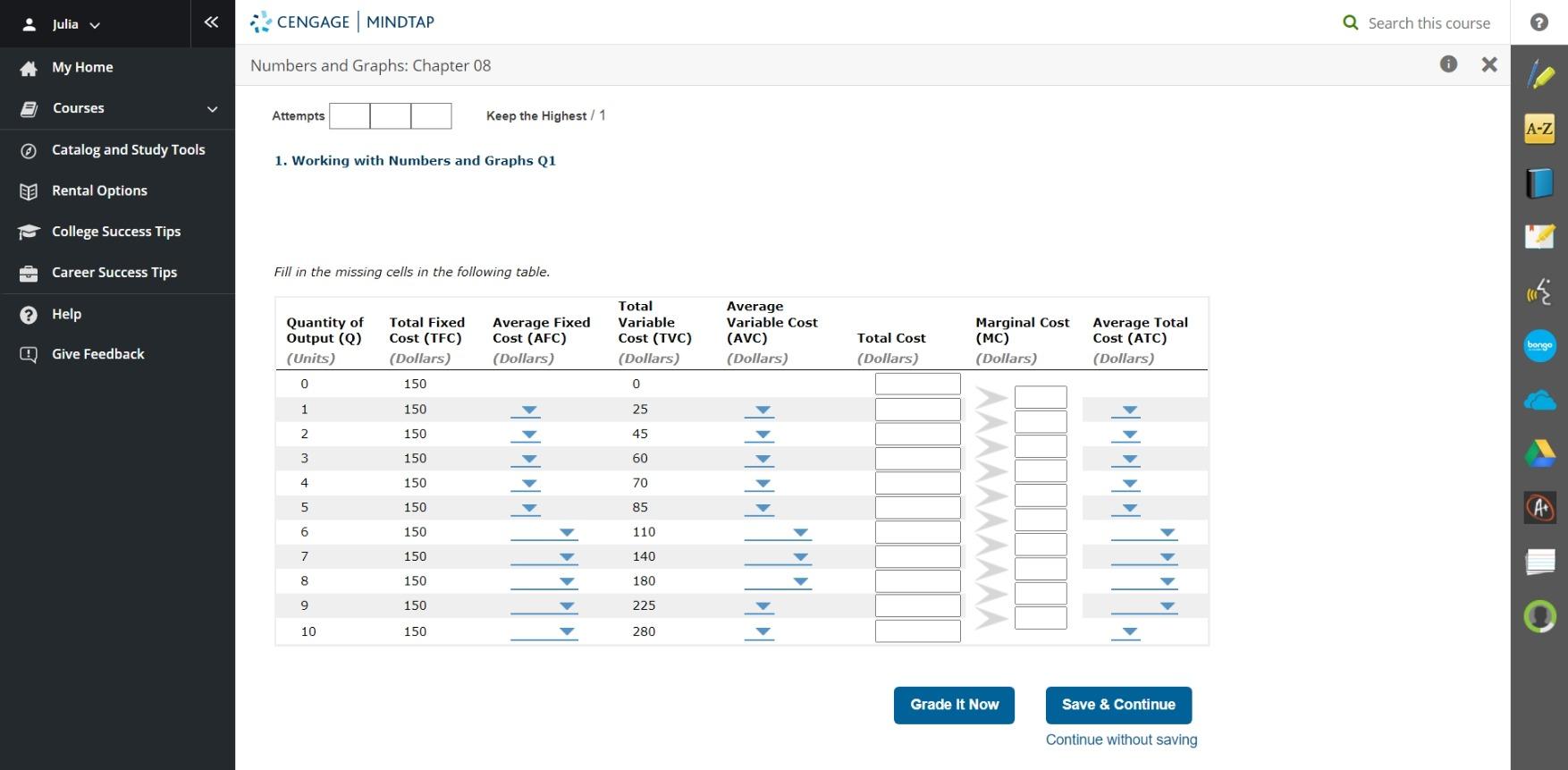
Task: Open the Google Drive icon
Action: click(1539, 453)
